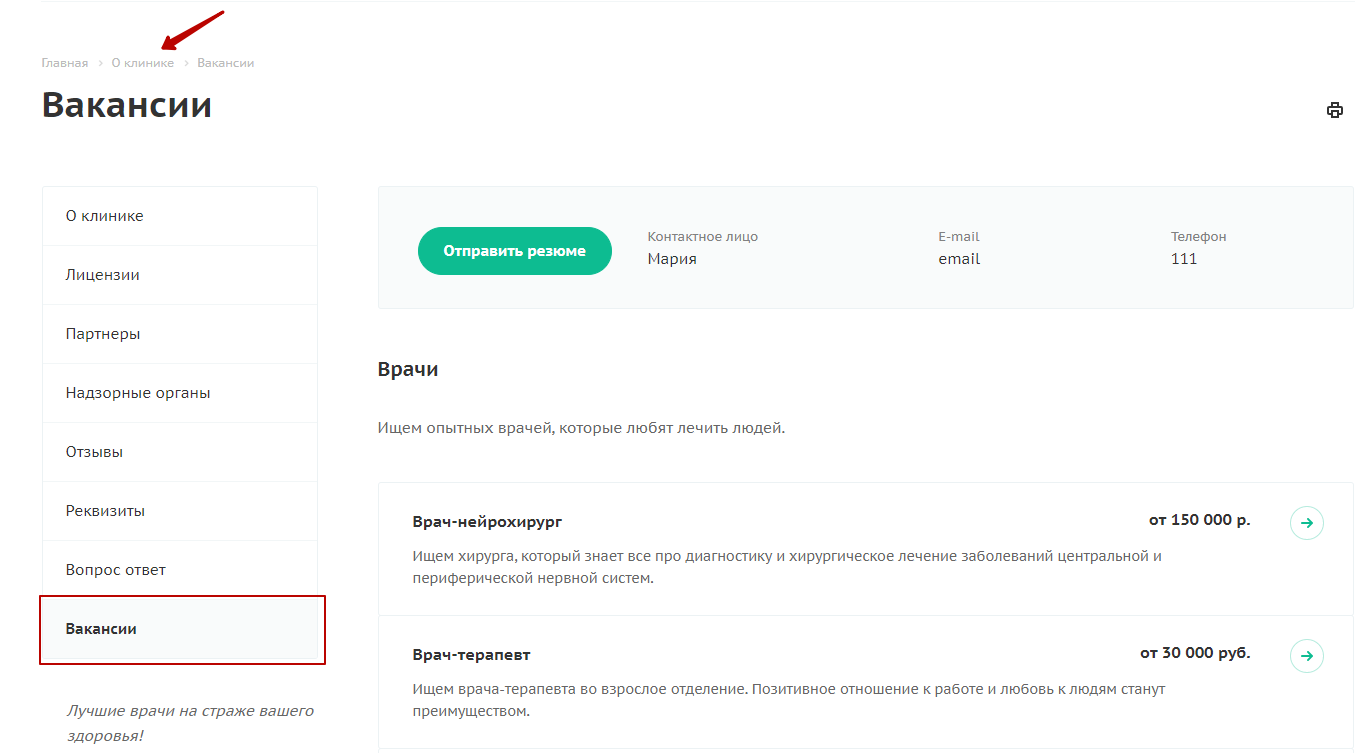Click the Отправить резюме button
1368x753 pixels.
[515, 251]
